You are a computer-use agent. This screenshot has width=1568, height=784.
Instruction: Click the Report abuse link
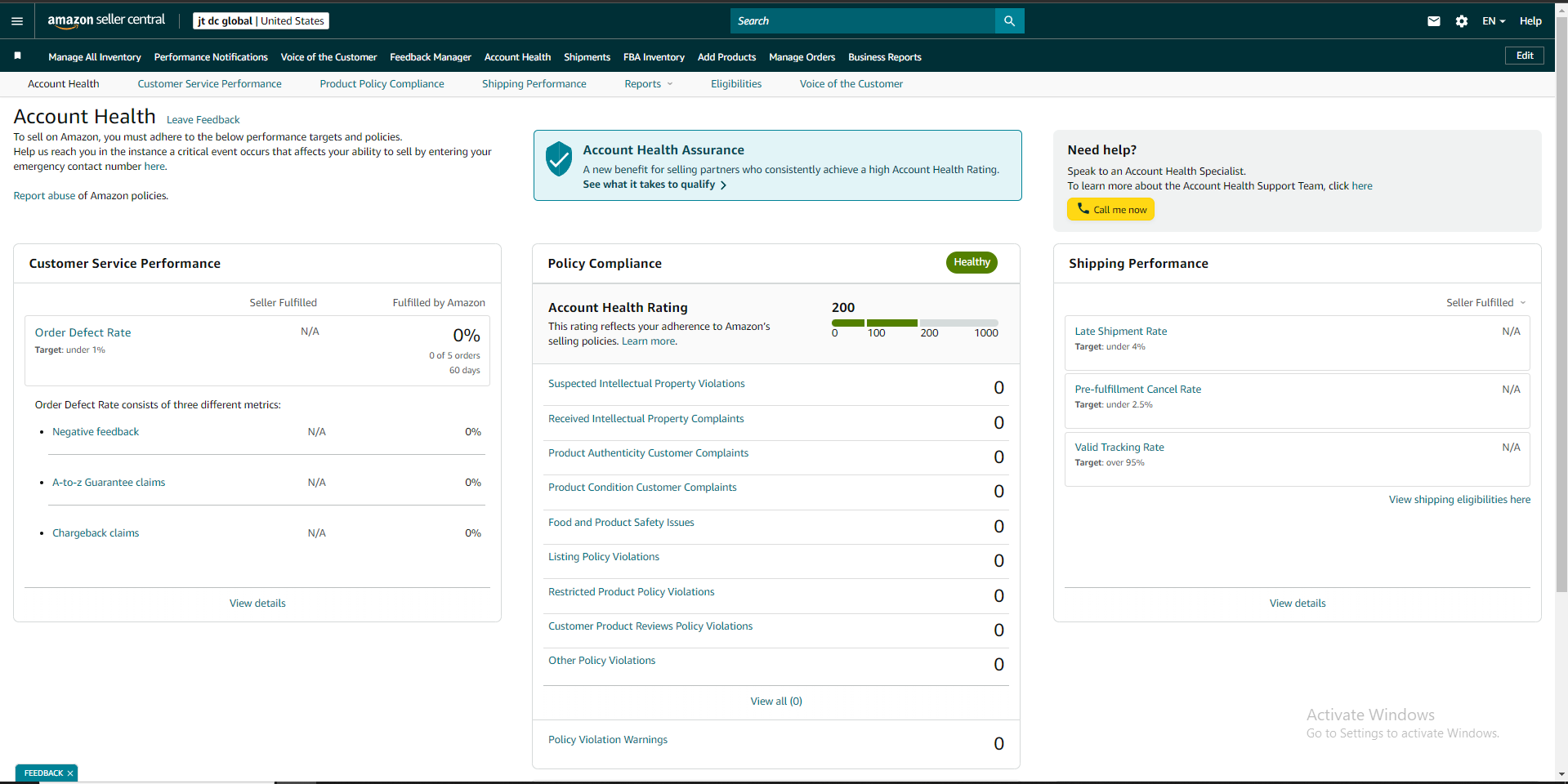[x=44, y=196]
